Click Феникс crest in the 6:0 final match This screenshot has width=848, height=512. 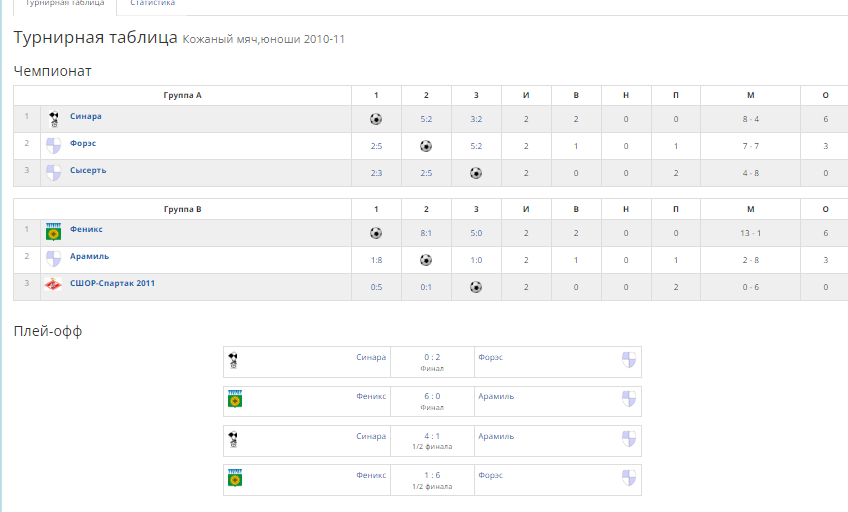coord(235,399)
